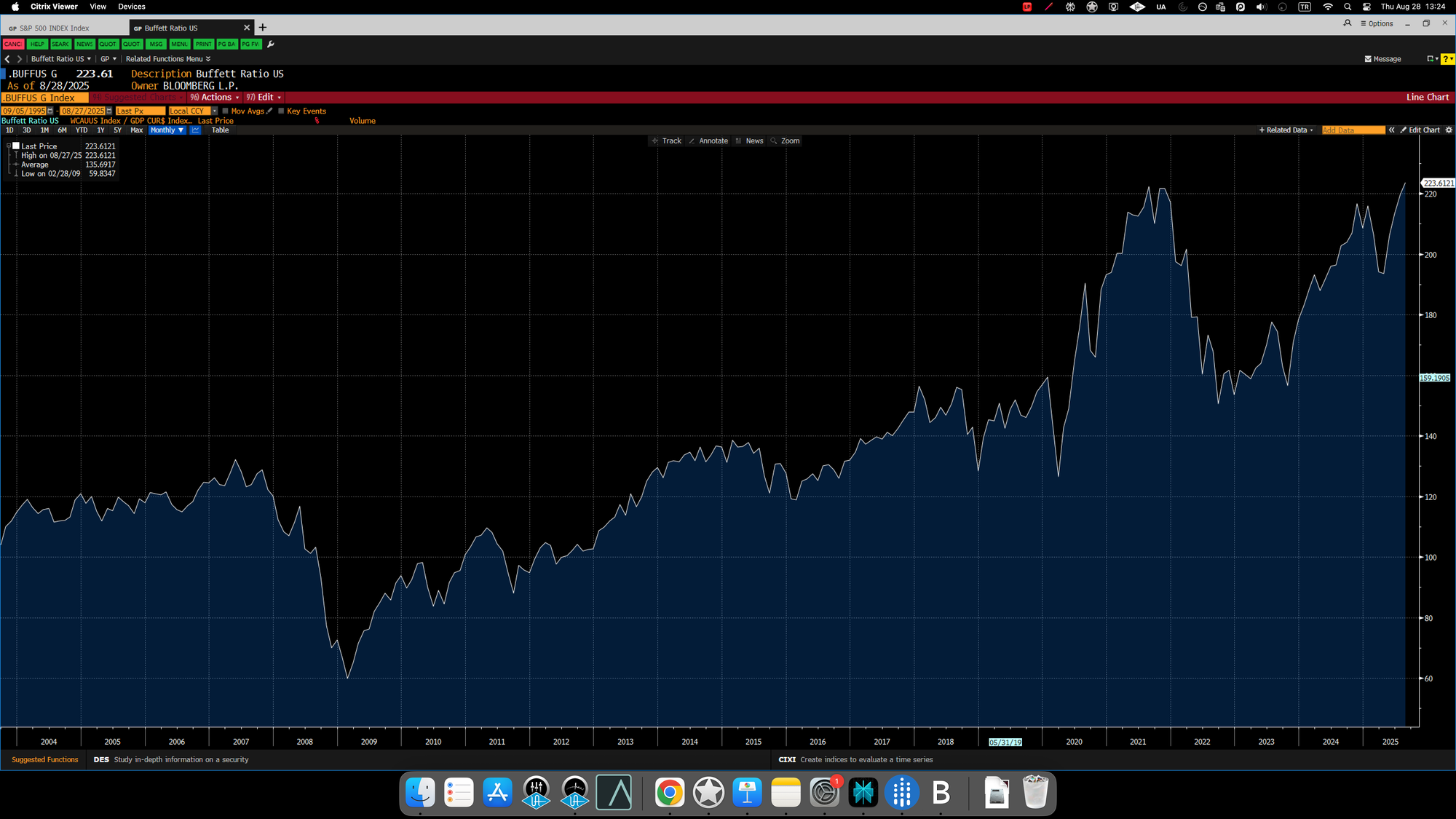The width and height of the screenshot is (1456, 819).
Task: Change Monthly periodicity dropdown
Action: point(167,130)
